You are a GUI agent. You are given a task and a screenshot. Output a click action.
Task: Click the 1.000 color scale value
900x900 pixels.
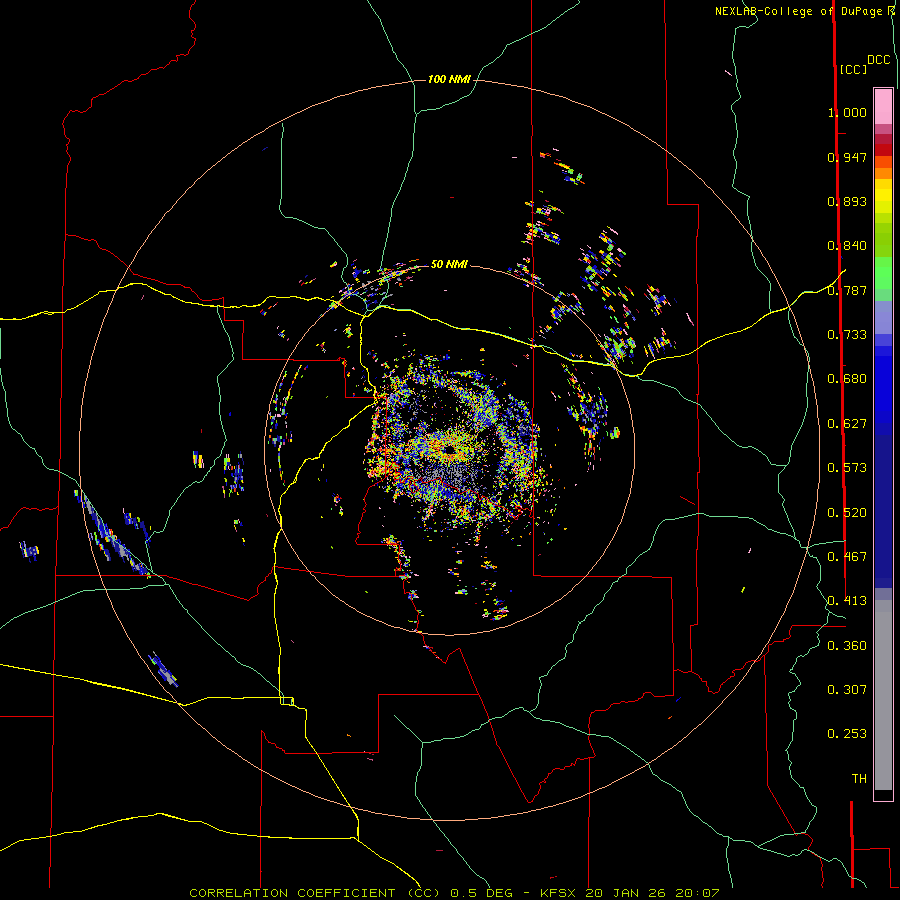tap(847, 112)
